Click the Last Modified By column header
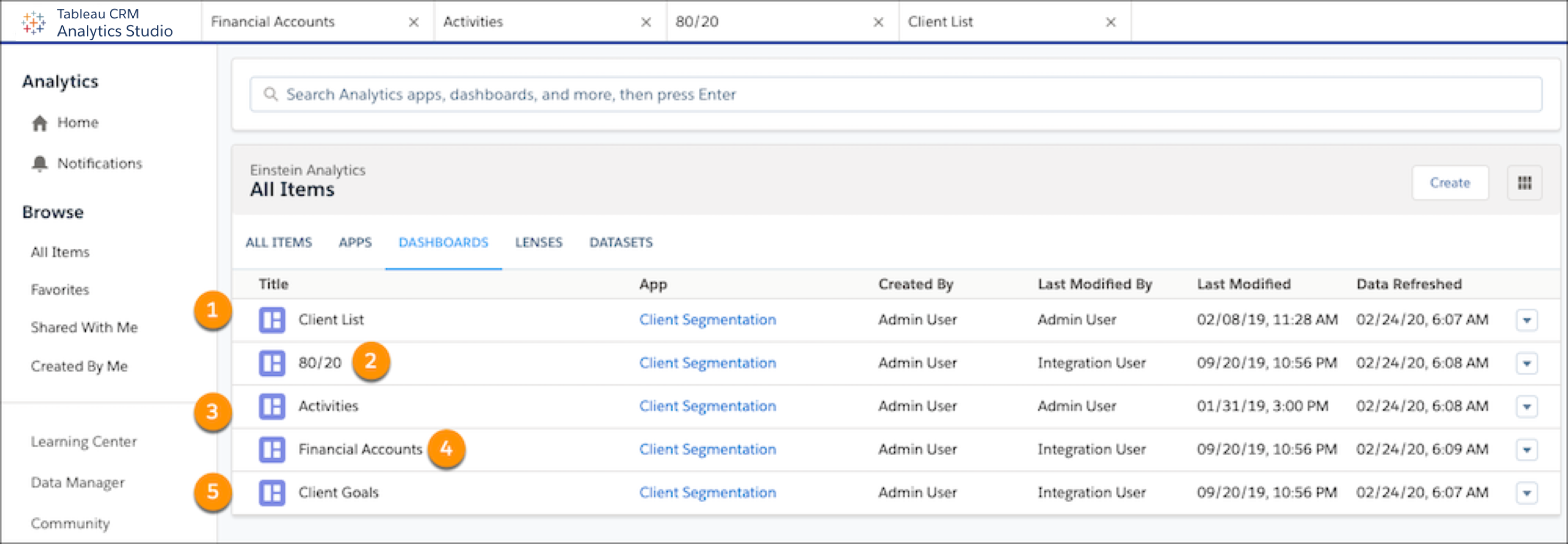This screenshot has width=1568, height=544. tap(1094, 284)
